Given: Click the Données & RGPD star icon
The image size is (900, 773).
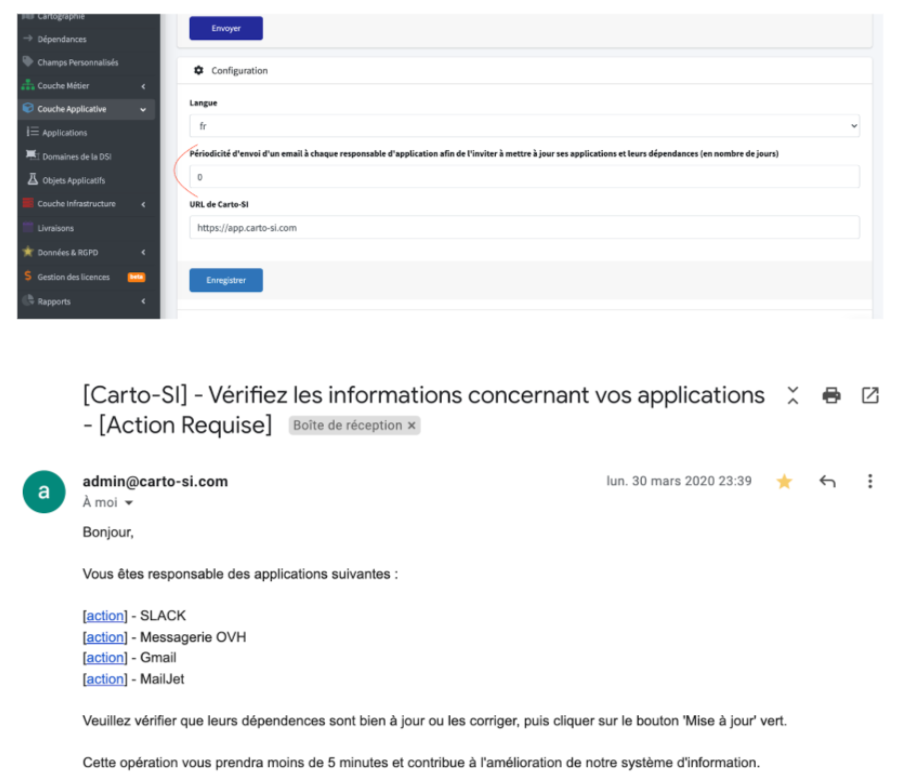Looking at the screenshot, I should 28,251.
